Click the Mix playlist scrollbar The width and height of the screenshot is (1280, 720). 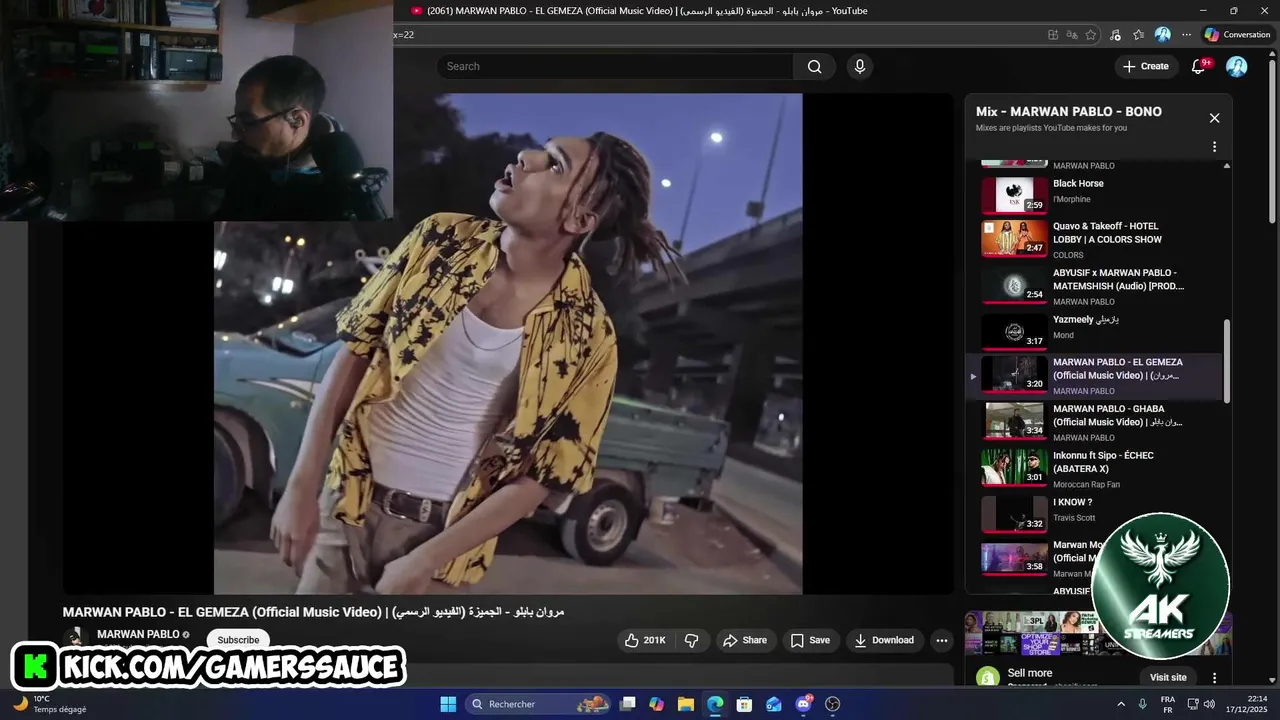pos(1227,361)
